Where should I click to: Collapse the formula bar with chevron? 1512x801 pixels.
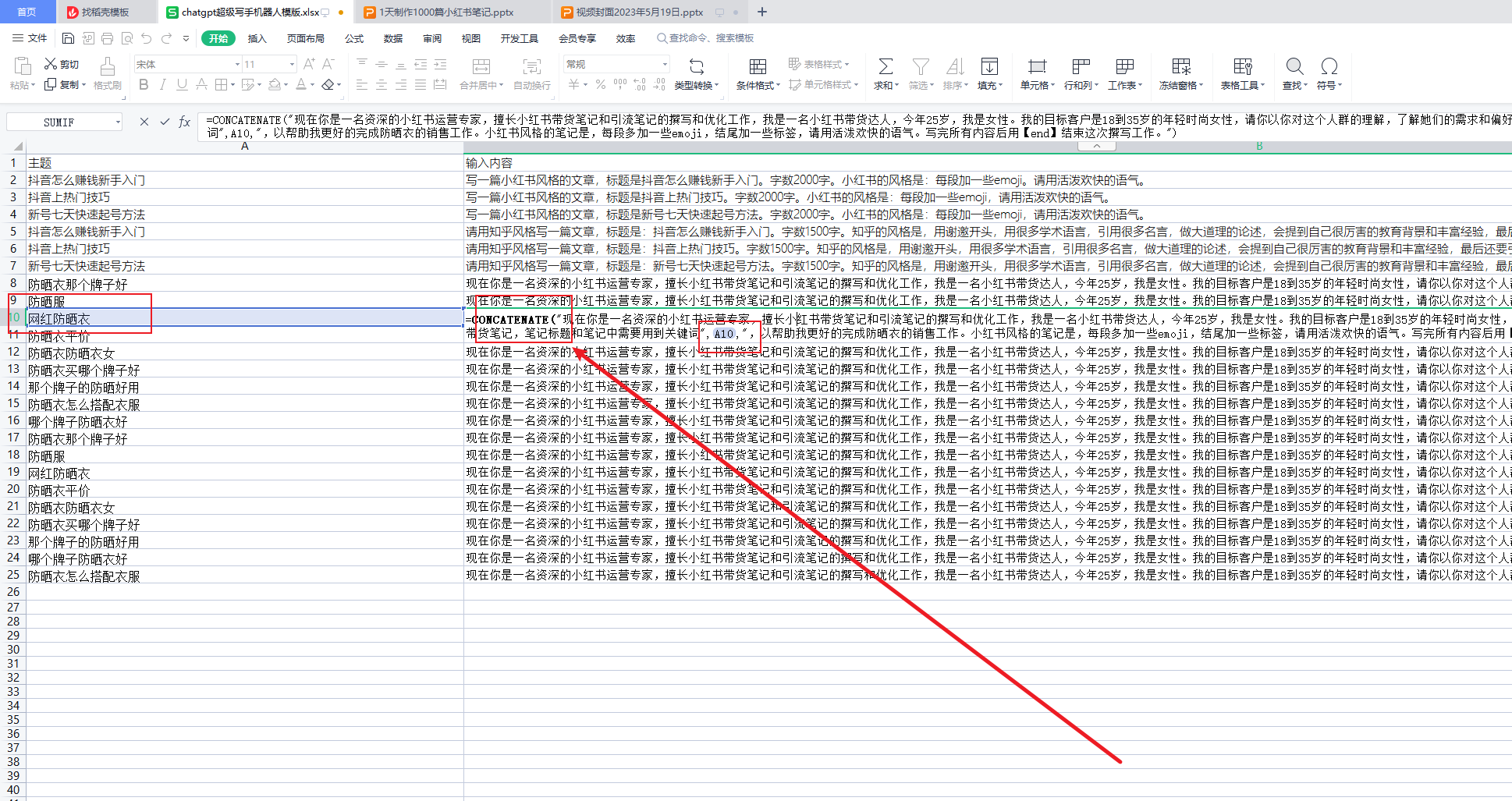pos(1096,146)
